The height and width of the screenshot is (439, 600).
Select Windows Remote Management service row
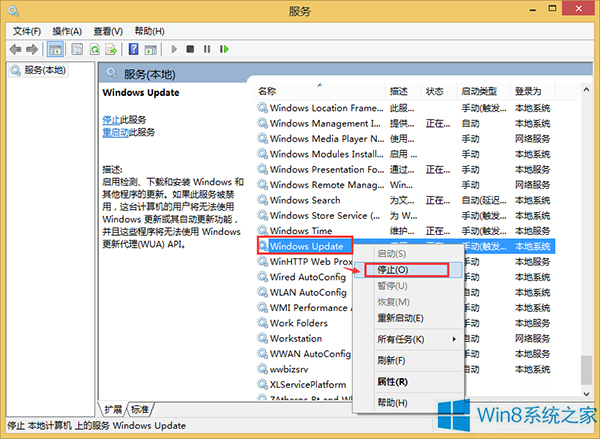405,185
